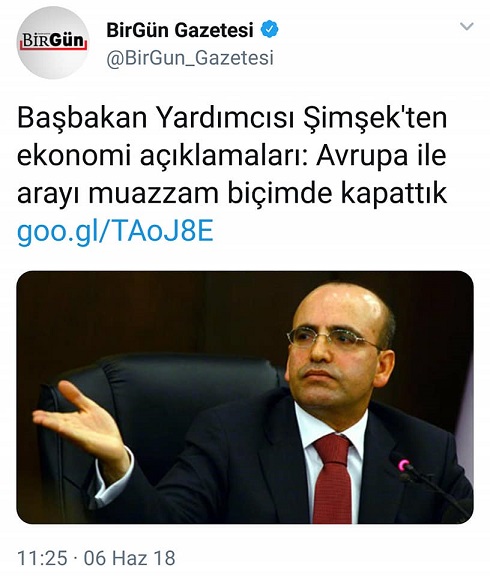Open the BirGün profile avatar
490x576 pixels.
[x=53, y=43]
